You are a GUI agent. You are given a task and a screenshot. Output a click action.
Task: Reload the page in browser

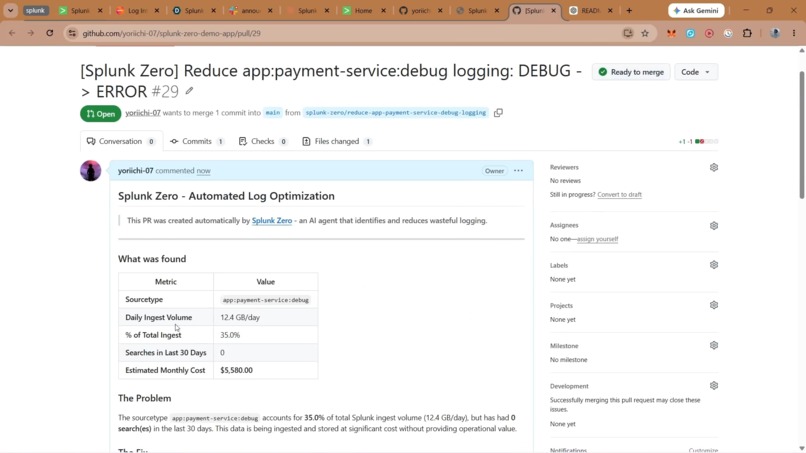49,33
